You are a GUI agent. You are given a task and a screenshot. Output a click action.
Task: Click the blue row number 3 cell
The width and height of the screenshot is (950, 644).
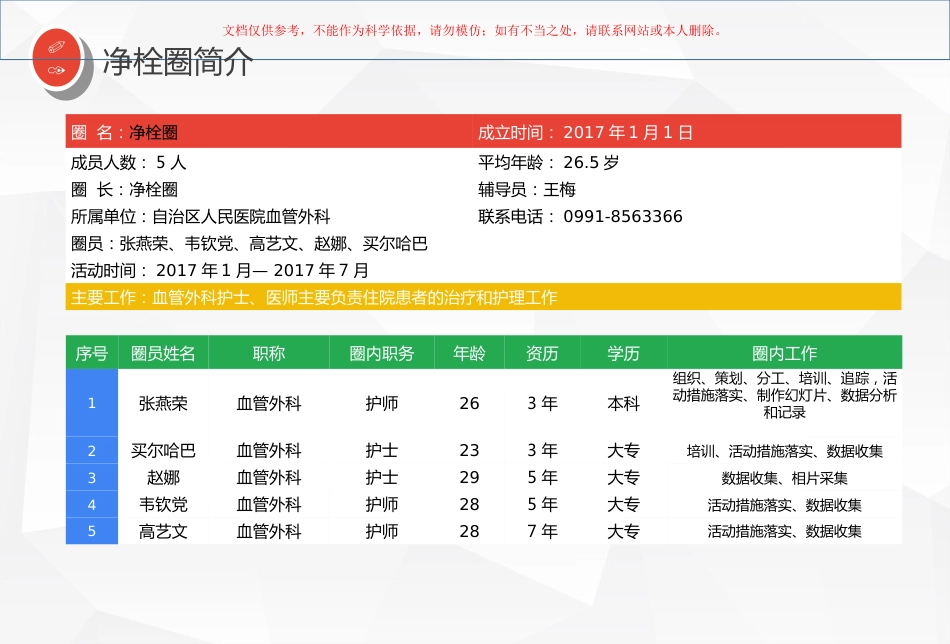(91, 477)
